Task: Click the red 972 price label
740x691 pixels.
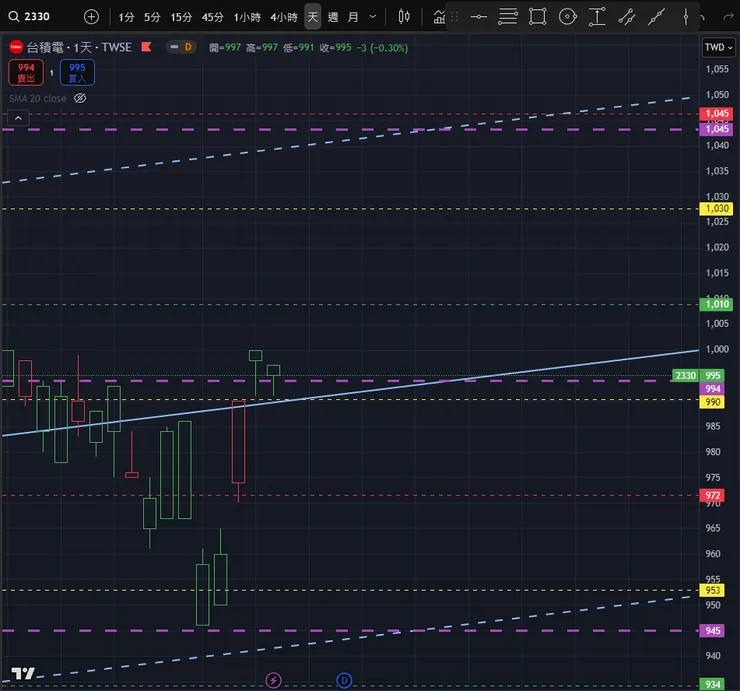Action: (x=712, y=496)
